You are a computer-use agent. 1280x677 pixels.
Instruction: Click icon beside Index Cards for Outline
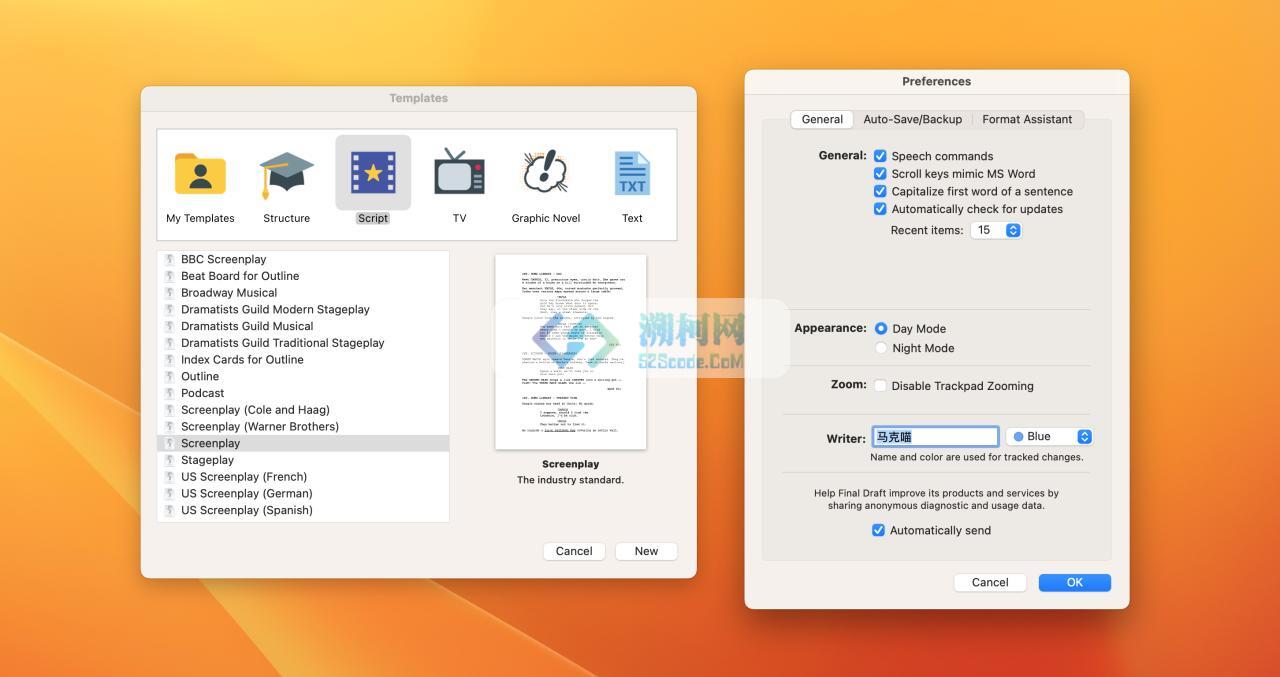(170, 360)
